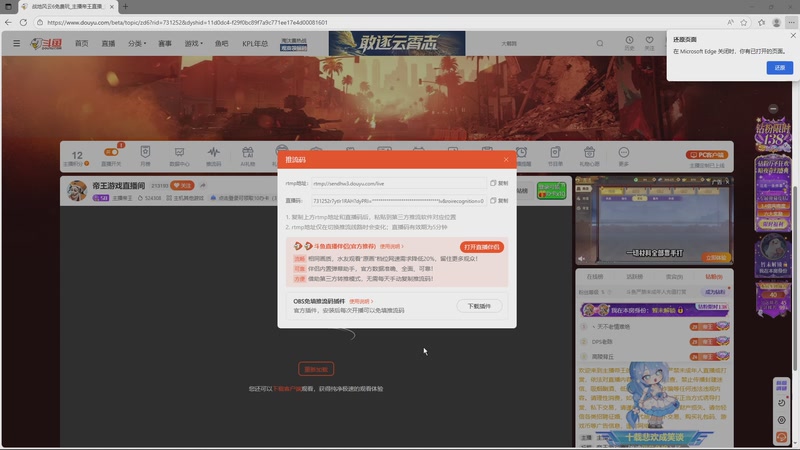Select the 天不老情难绝 viewer row
Screen dimensions: 800x450
coord(655,327)
